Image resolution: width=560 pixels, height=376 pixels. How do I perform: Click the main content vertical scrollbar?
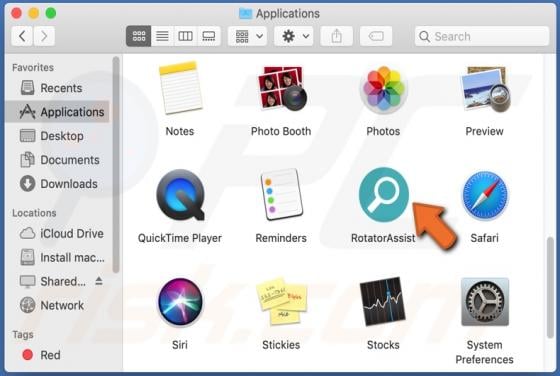tap(550, 287)
